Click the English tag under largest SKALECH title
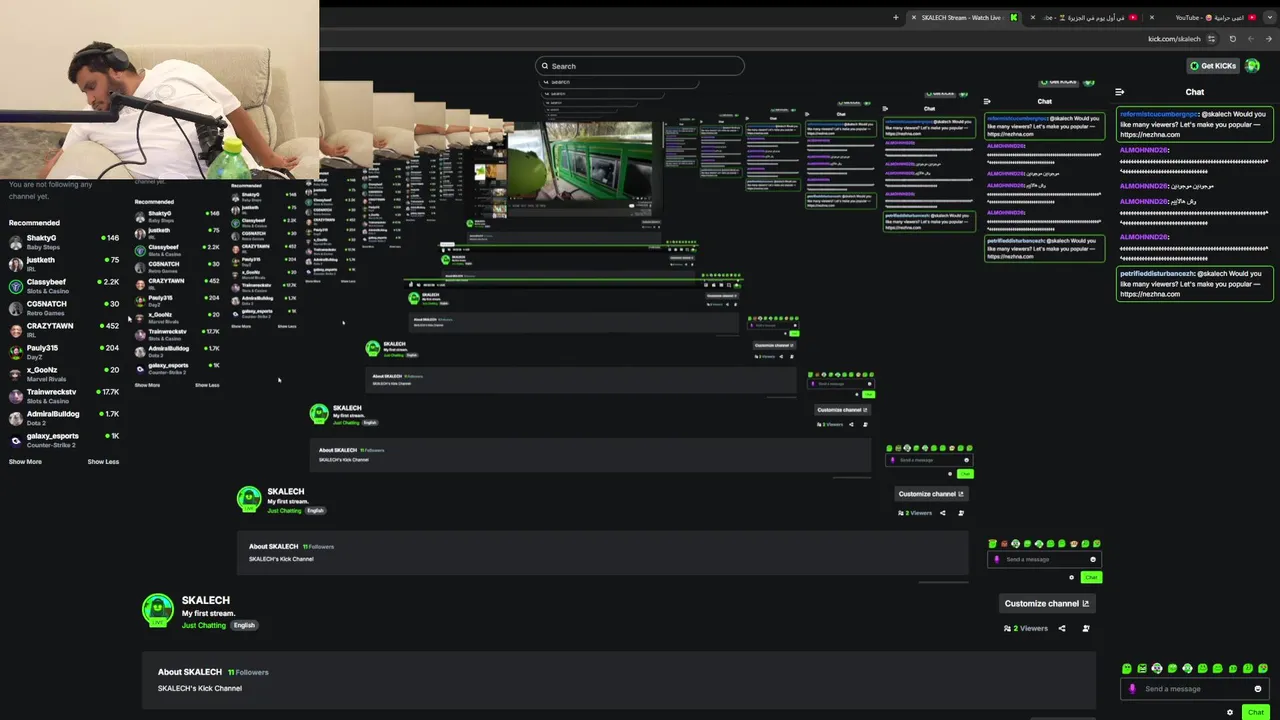This screenshot has height=720, width=1280. (244, 625)
